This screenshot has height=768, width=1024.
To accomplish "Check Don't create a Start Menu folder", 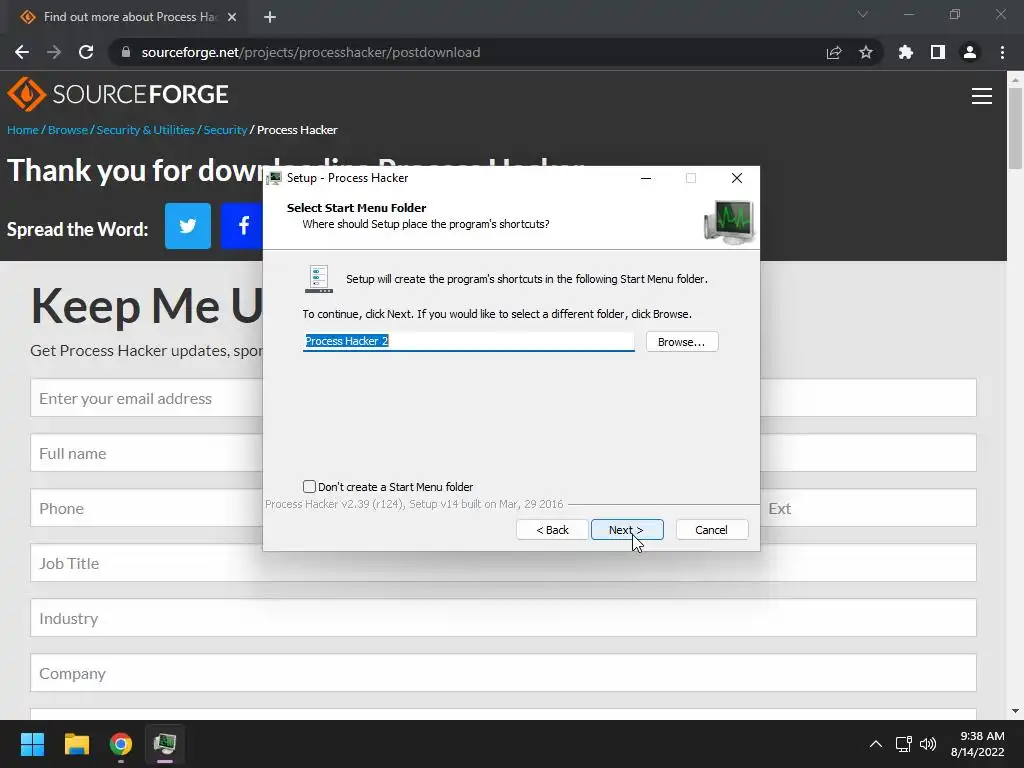I will point(310,487).
